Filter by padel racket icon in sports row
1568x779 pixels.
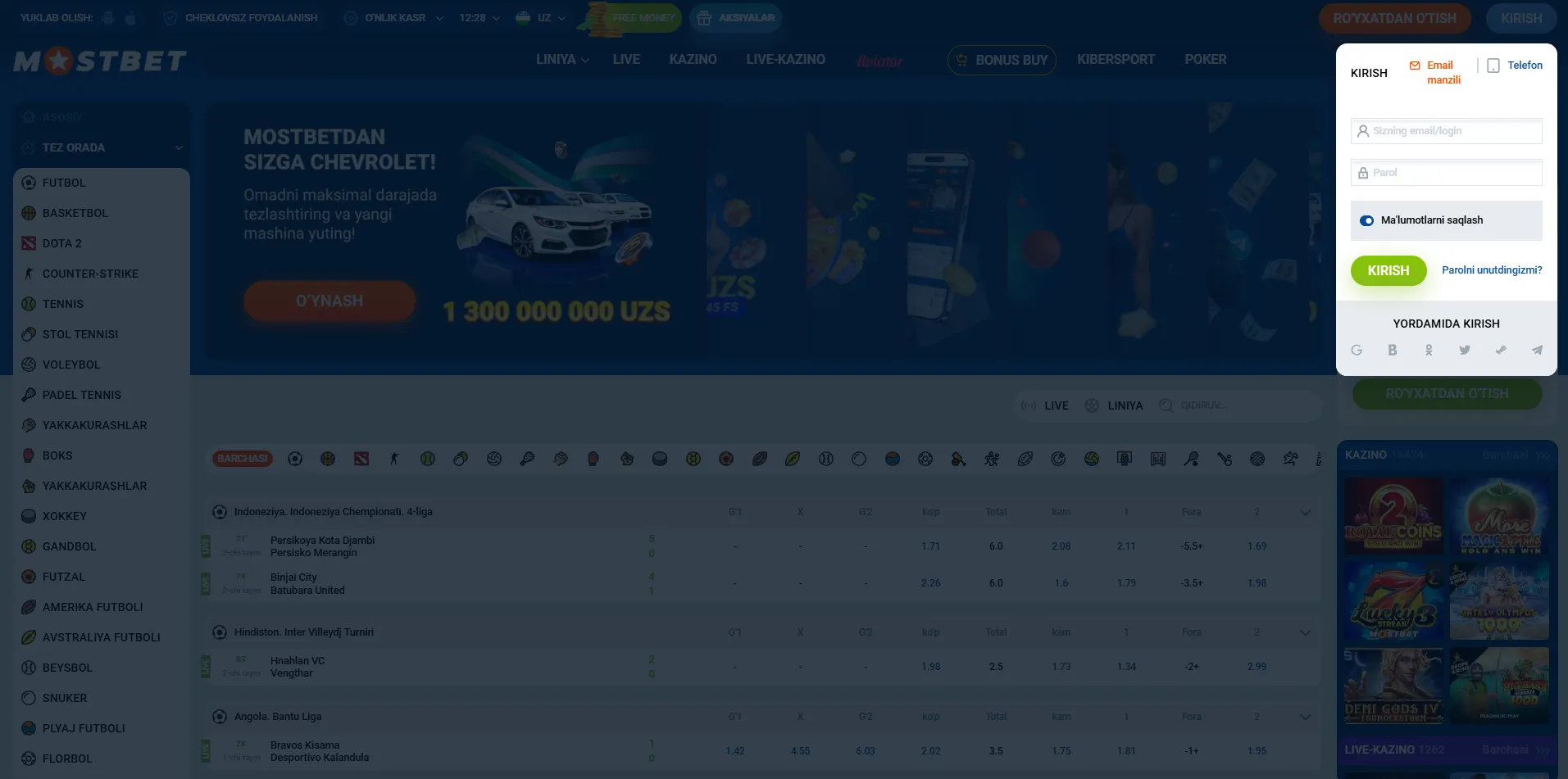click(x=527, y=459)
